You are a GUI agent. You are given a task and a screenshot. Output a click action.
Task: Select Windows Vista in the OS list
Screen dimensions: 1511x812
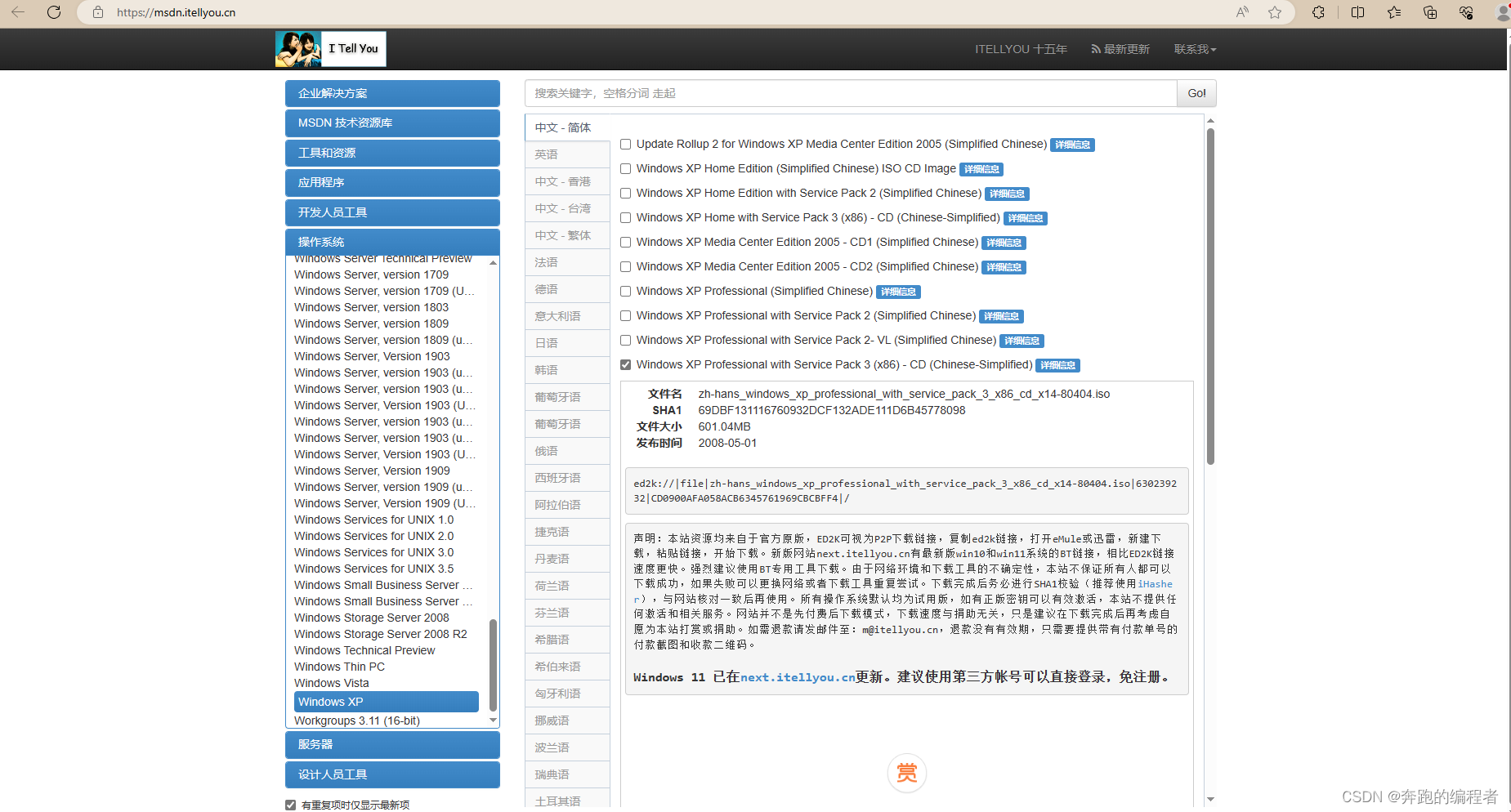tap(332, 683)
